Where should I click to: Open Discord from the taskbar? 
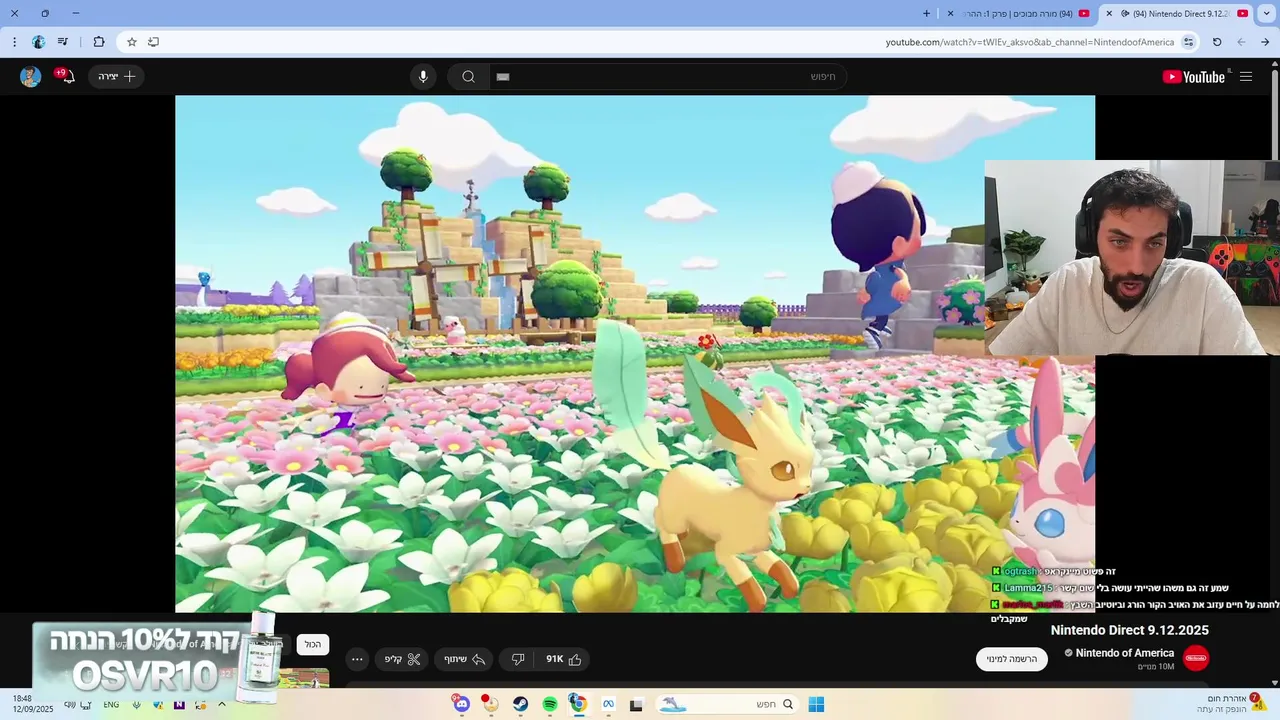(461, 704)
